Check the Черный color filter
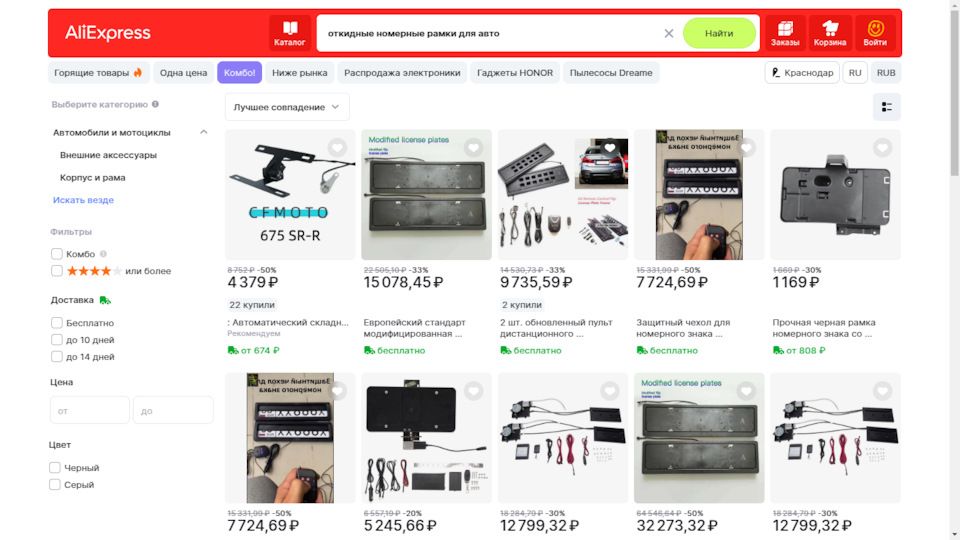Image resolution: width=960 pixels, height=540 pixels. [55, 468]
